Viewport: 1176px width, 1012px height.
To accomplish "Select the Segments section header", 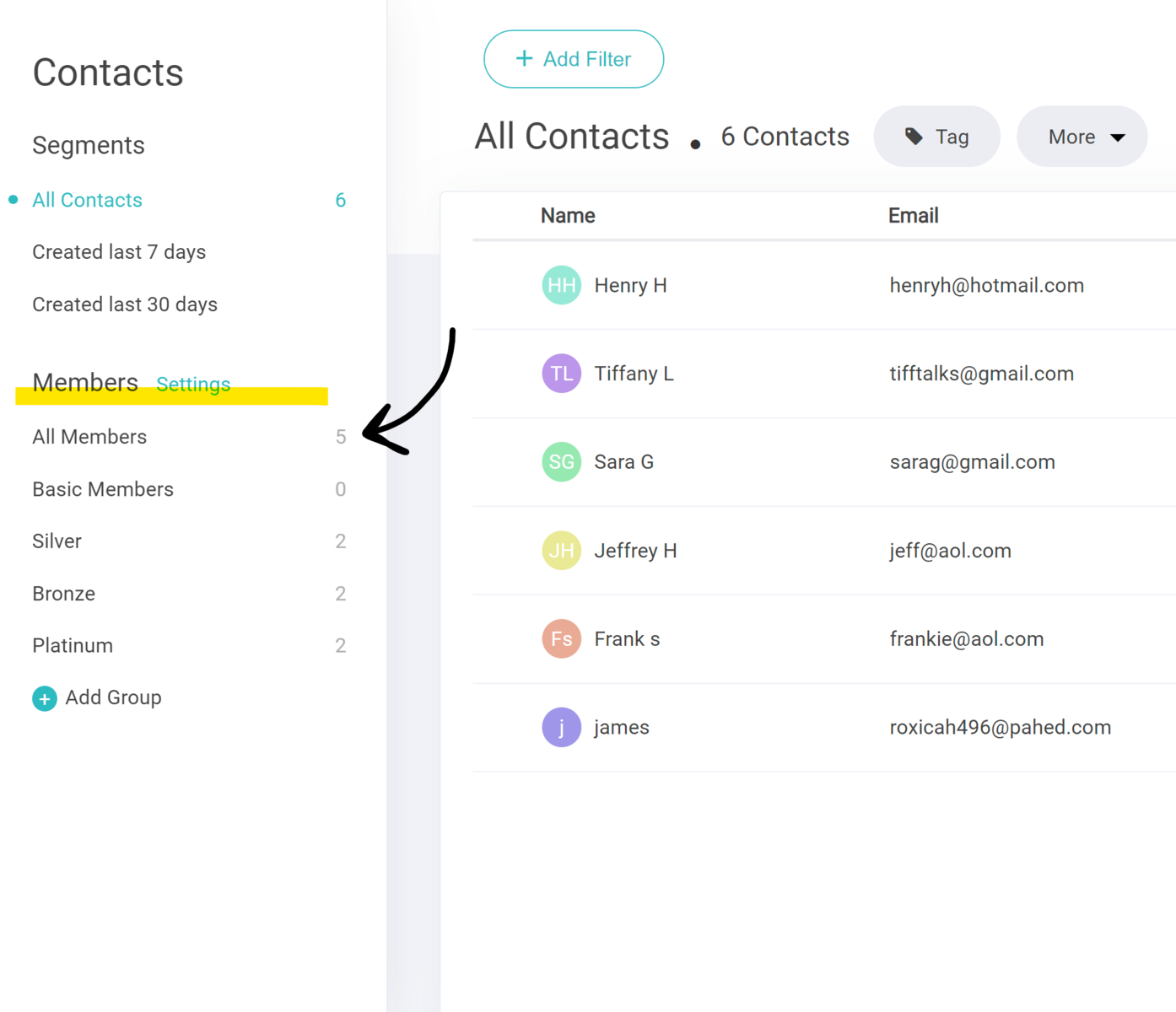I will click(88, 145).
